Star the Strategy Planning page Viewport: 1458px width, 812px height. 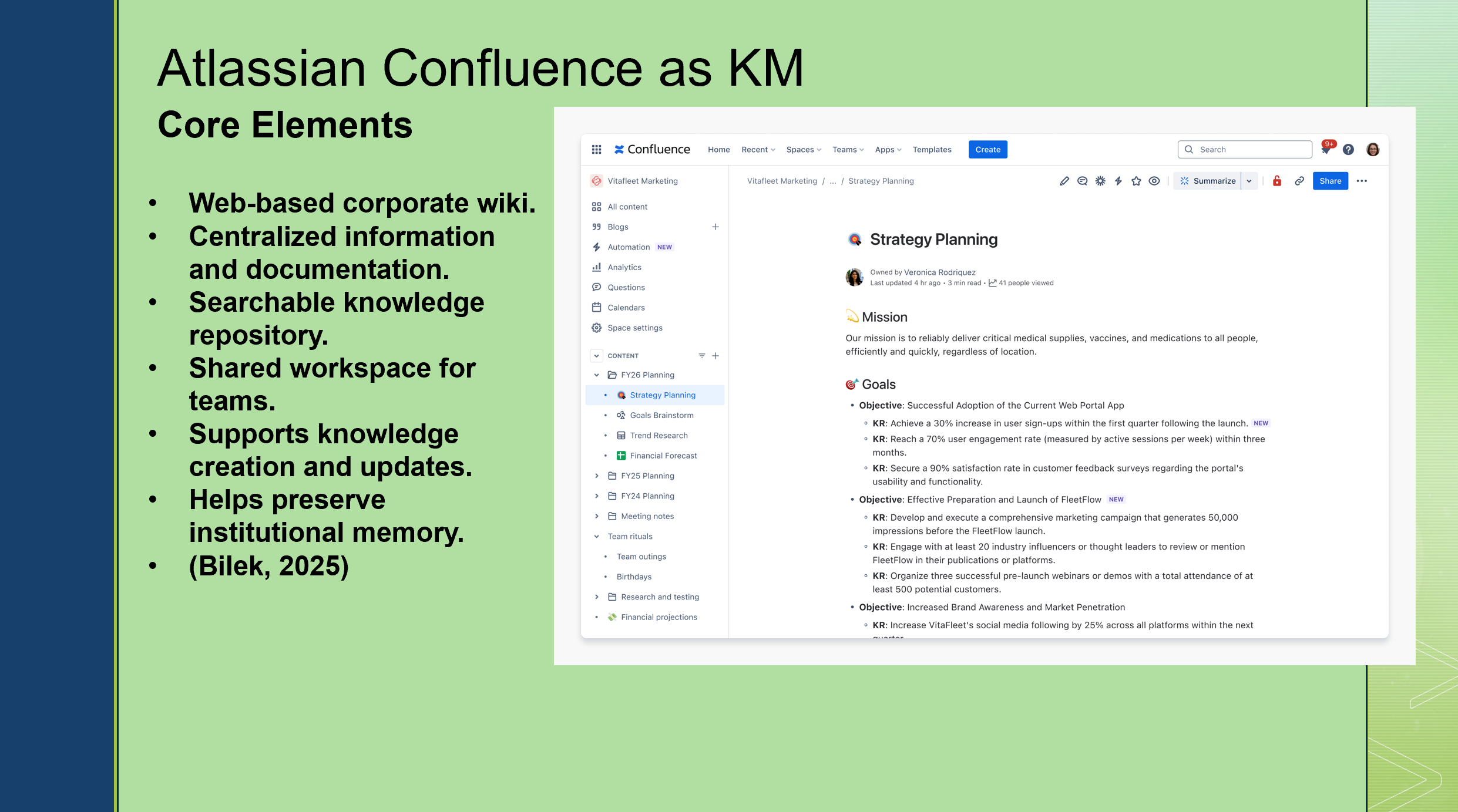[x=1136, y=181]
